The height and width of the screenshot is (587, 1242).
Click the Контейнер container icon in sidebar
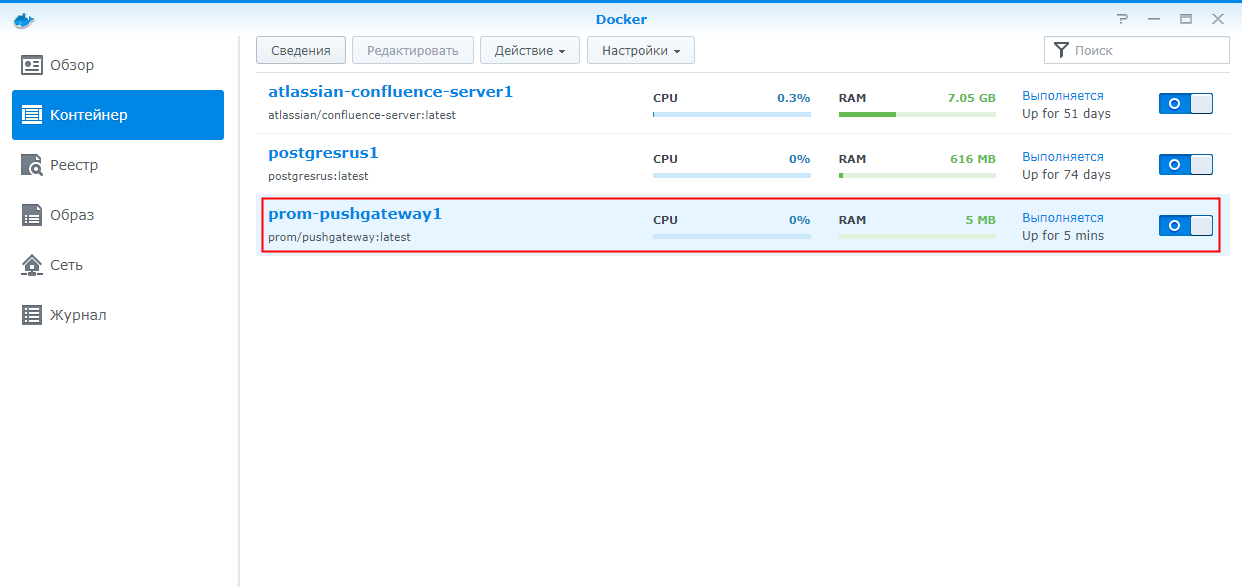pyautogui.click(x=33, y=115)
